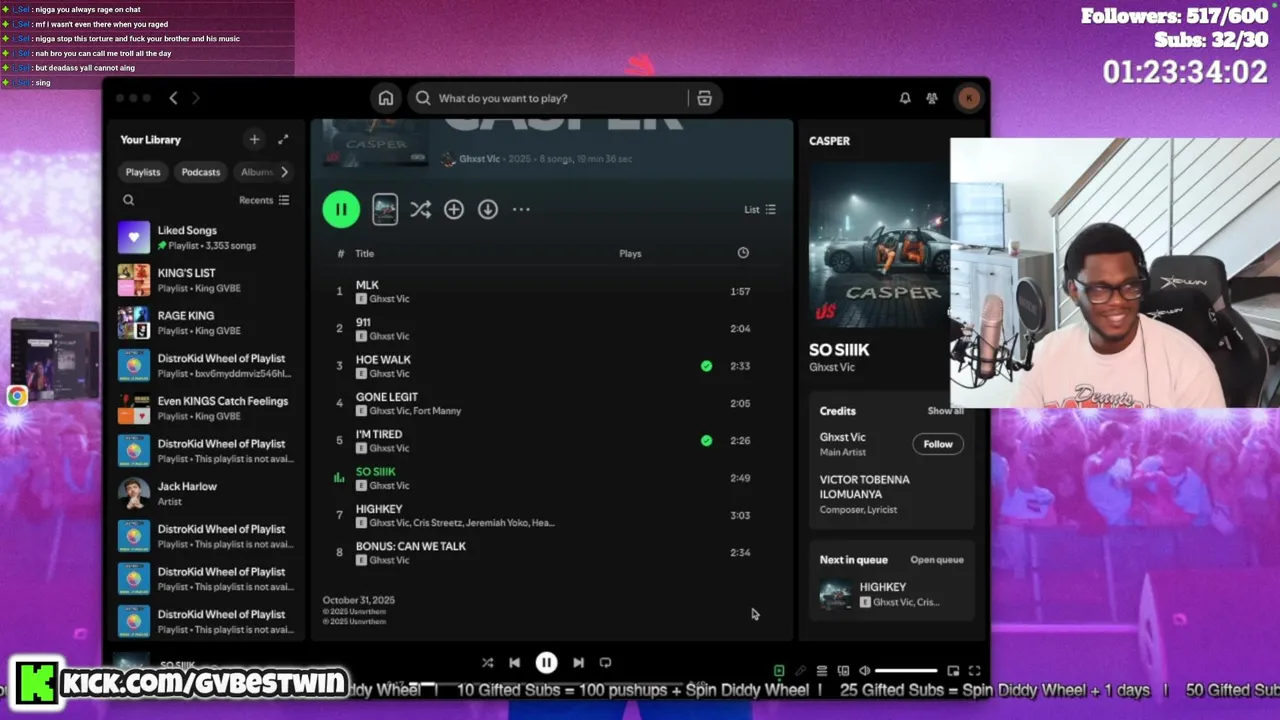The image size is (1280, 720).
Task: Expand Your Library to full view
Action: 283,140
